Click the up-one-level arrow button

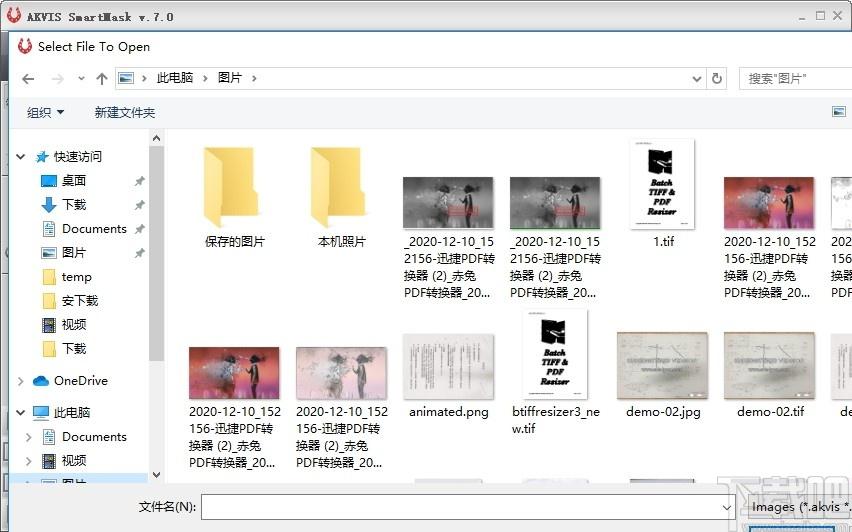102,79
